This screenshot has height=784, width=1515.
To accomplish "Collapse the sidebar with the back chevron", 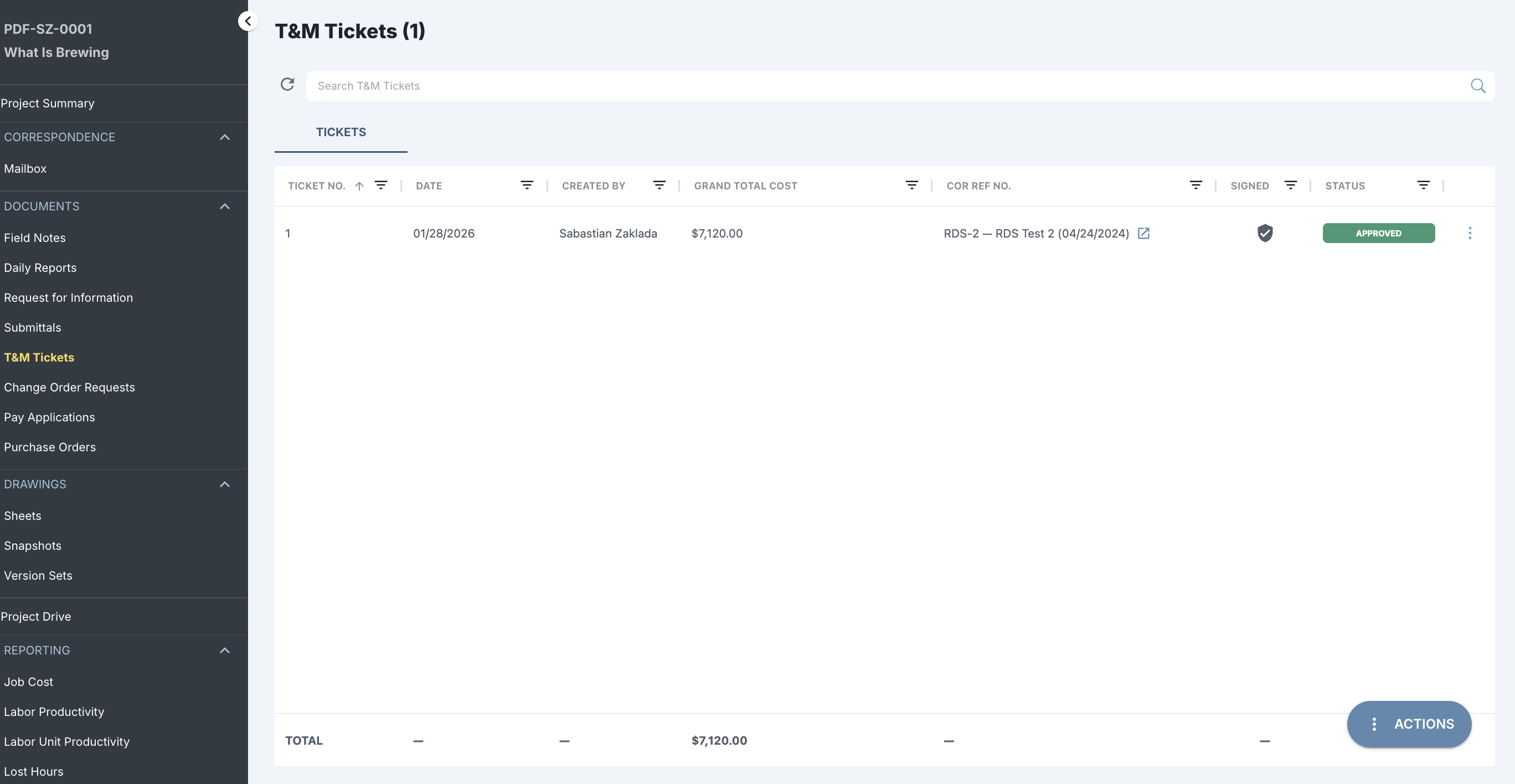I will 248,21.
